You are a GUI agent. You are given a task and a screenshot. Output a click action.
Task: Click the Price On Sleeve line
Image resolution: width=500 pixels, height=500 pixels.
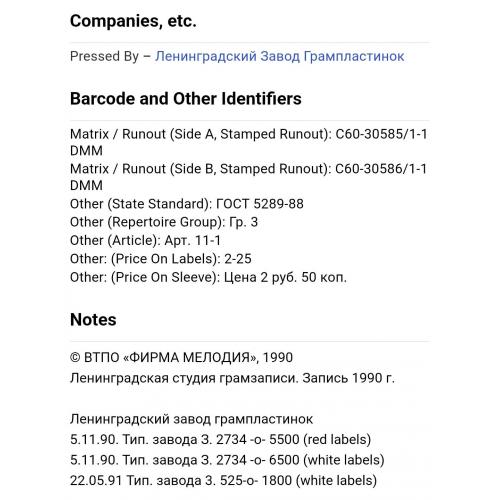click(208, 277)
